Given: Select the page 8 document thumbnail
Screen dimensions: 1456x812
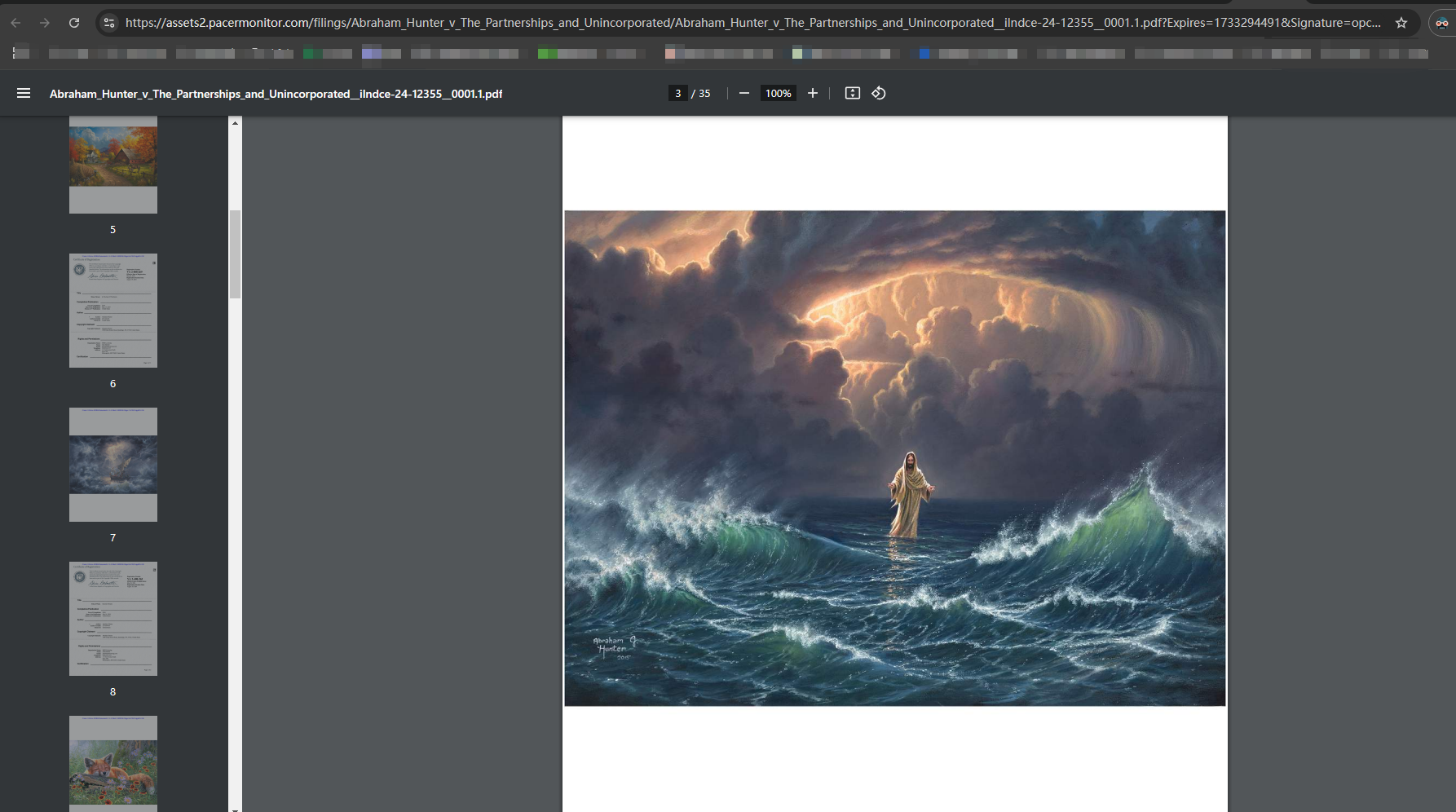Looking at the screenshot, I should [x=113, y=619].
